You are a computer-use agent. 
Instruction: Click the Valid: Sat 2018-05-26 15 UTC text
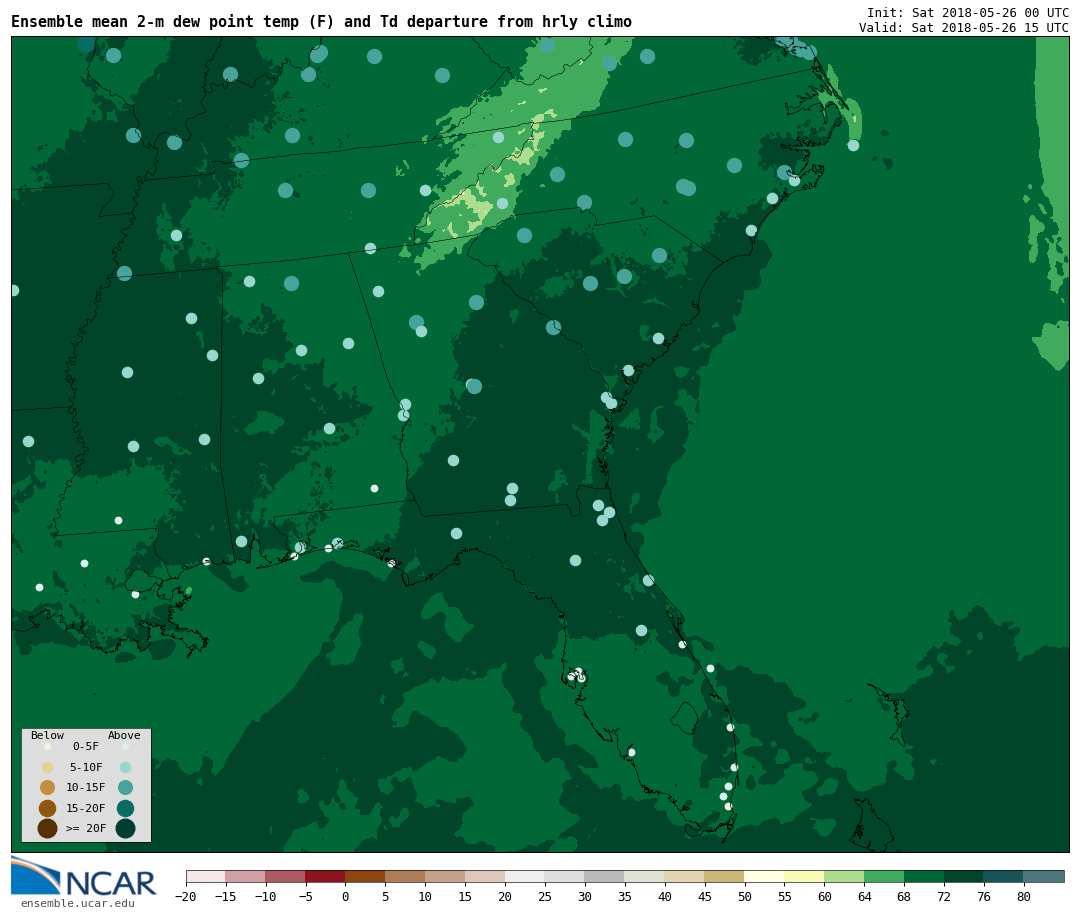click(x=964, y=28)
